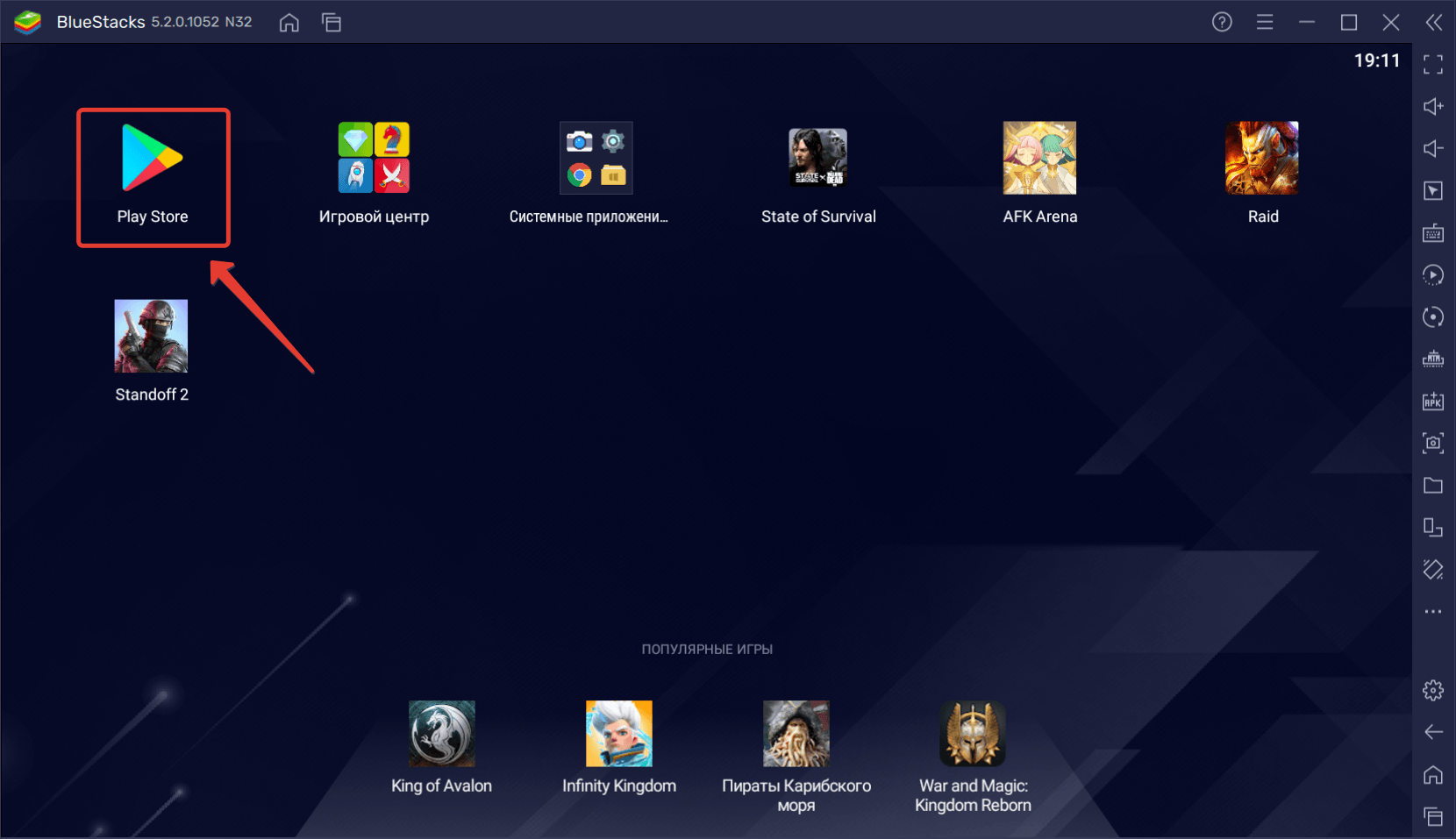Show more sidebar options with three dots
This screenshot has width=1456, height=839.
coord(1433,611)
